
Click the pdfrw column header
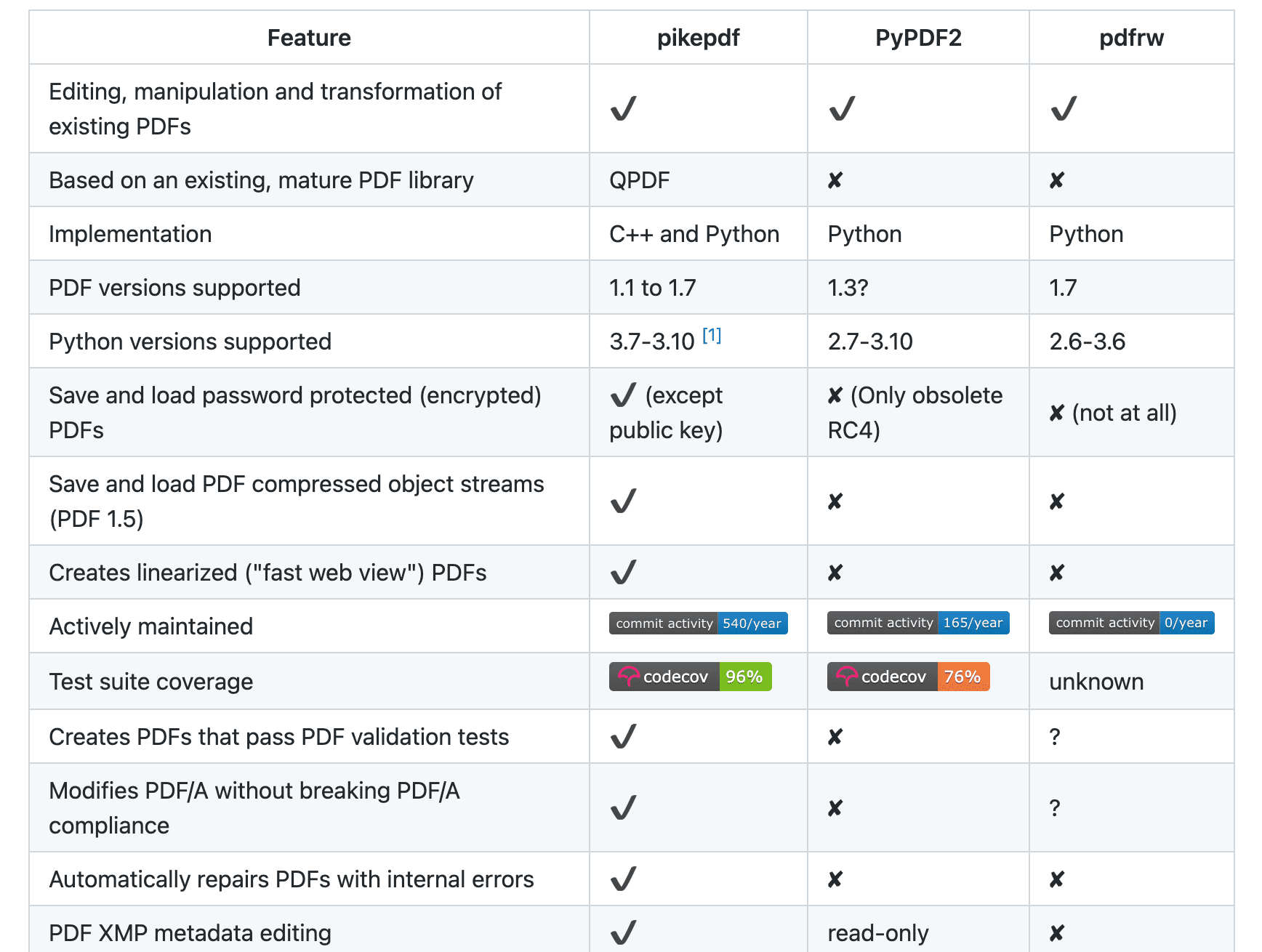pyautogui.click(x=1132, y=38)
